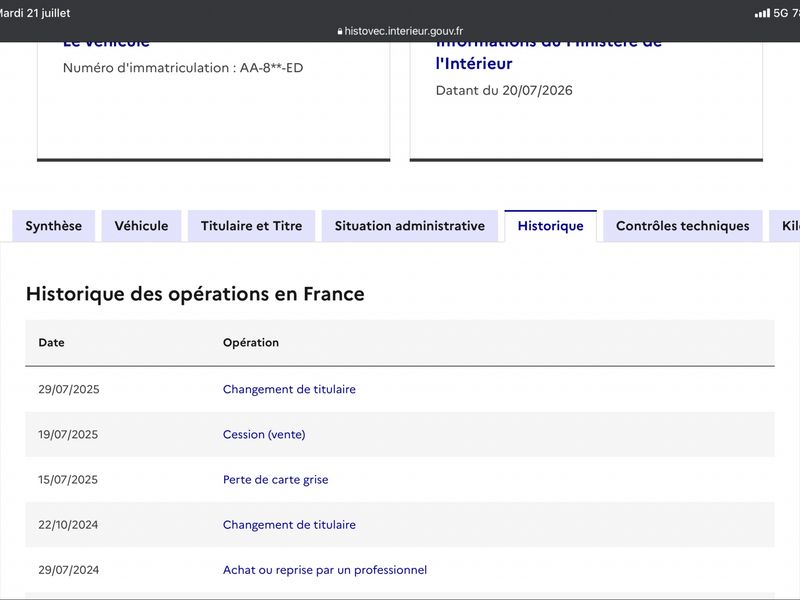Image resolution: width=800 pixels, height=600 pixels.
Task: Click the l'Intérieur heading text
Action: pos(474,63)
